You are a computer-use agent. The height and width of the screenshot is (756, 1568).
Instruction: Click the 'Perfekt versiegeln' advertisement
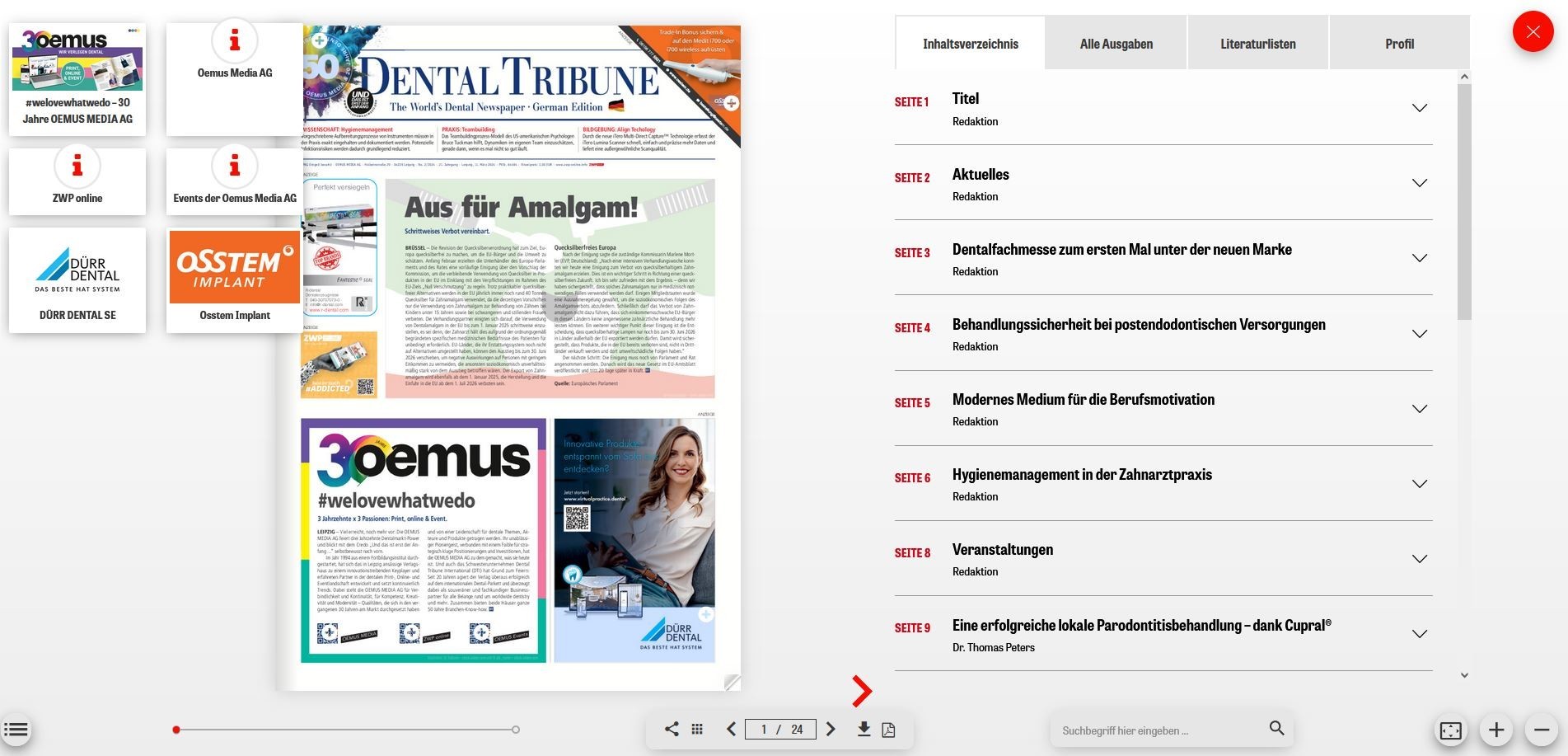340,247
